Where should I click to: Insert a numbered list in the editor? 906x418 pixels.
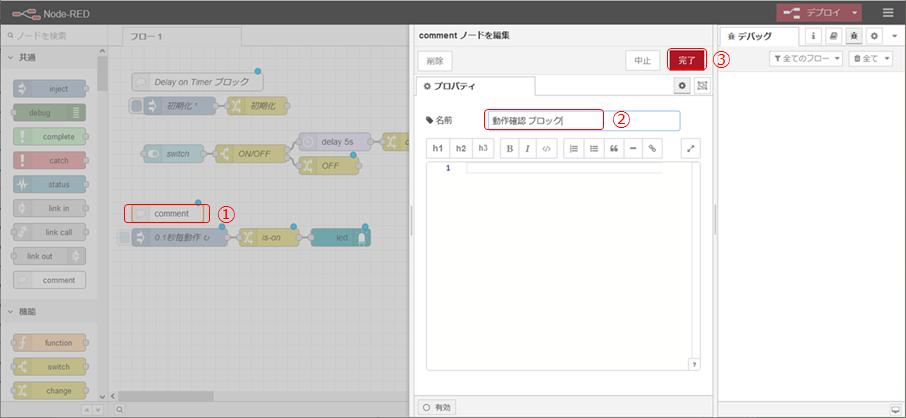pyautogui.click(x=574, y=148)
